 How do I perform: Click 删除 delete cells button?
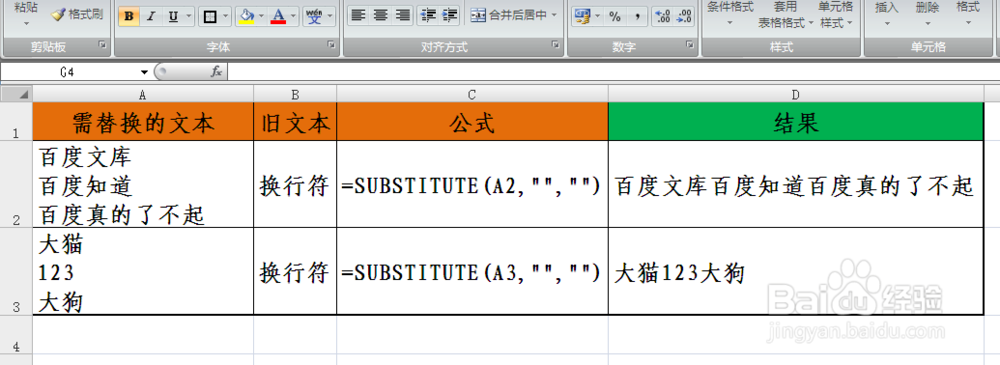coord(927,14)
